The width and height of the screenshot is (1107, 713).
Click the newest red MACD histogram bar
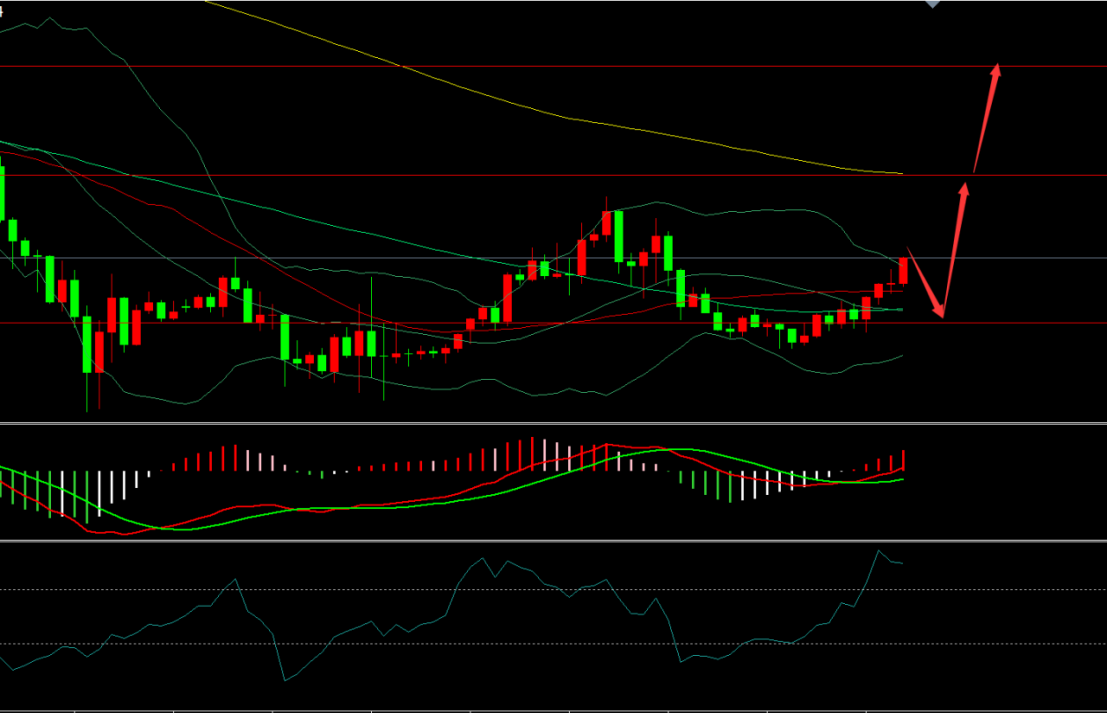(x=903, y=460)
